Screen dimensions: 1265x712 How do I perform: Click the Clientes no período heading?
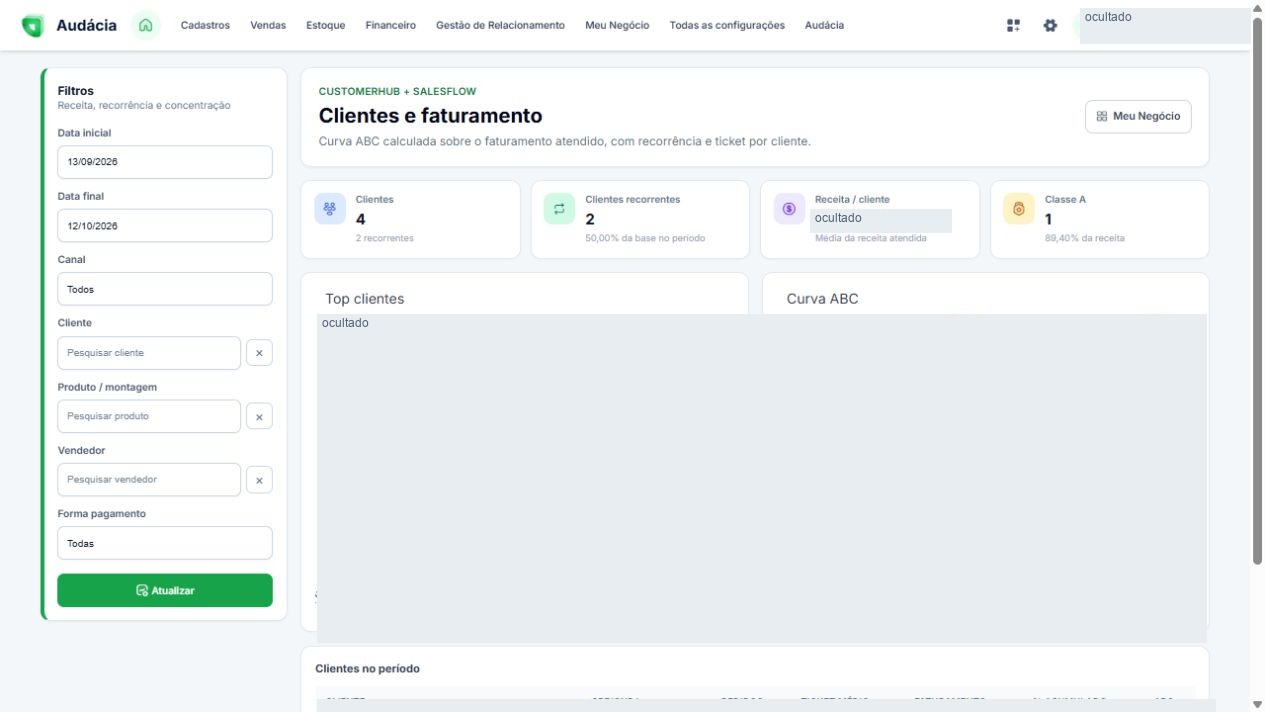tap(367, 668)
